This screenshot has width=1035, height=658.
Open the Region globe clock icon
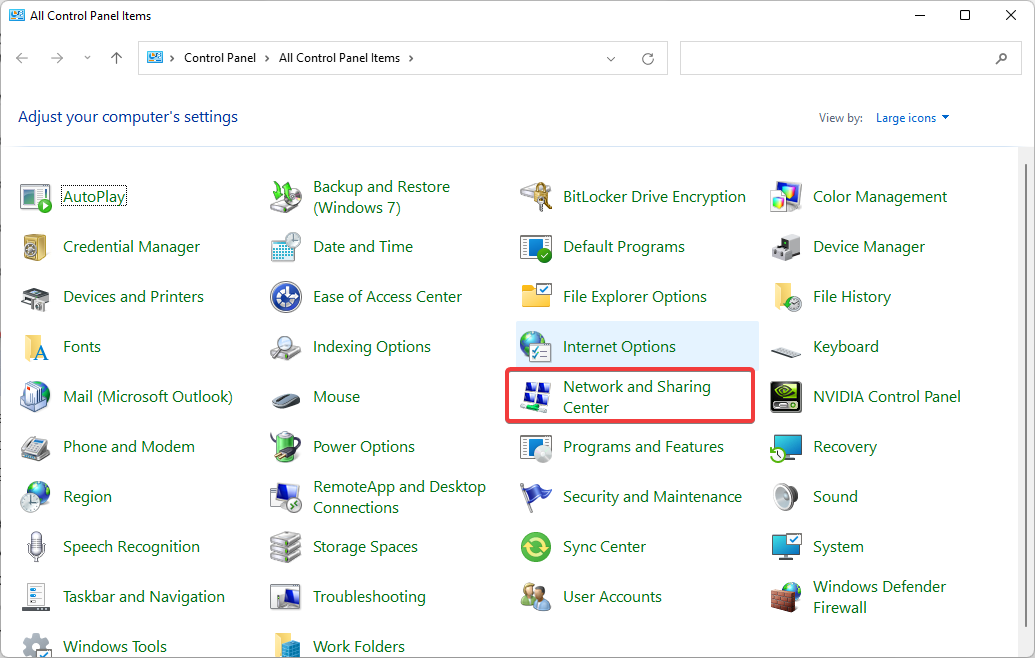tap(36, 497)
